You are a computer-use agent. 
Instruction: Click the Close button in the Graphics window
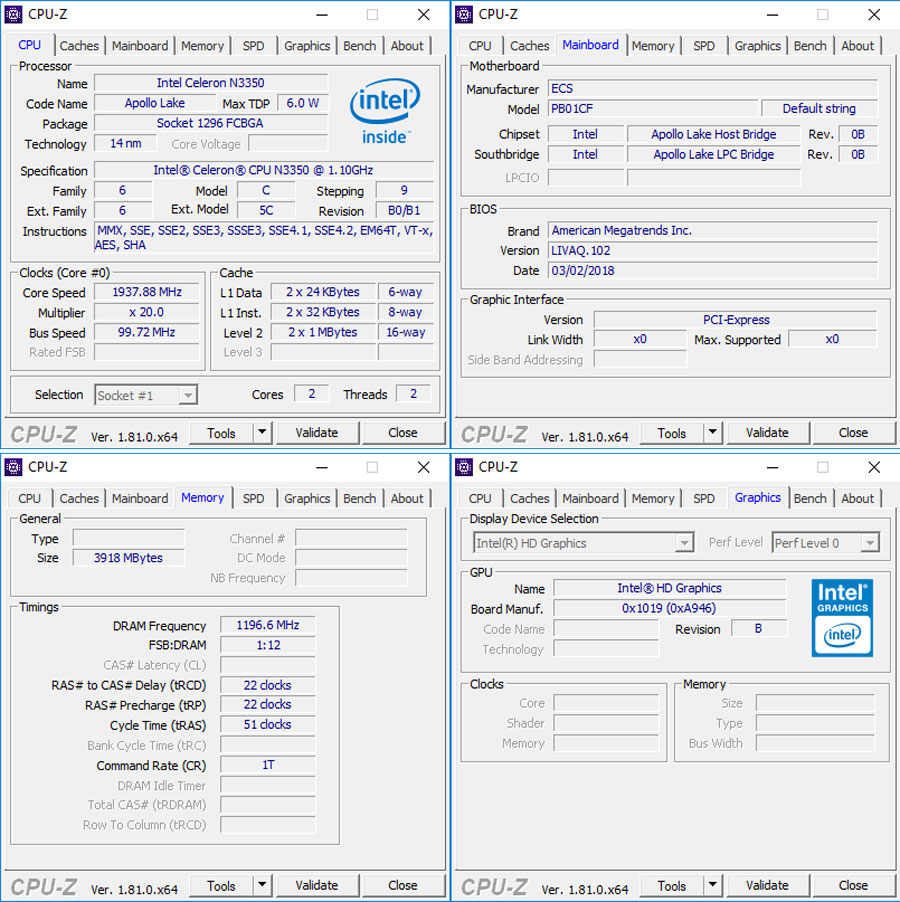click(x=853, y=885)
